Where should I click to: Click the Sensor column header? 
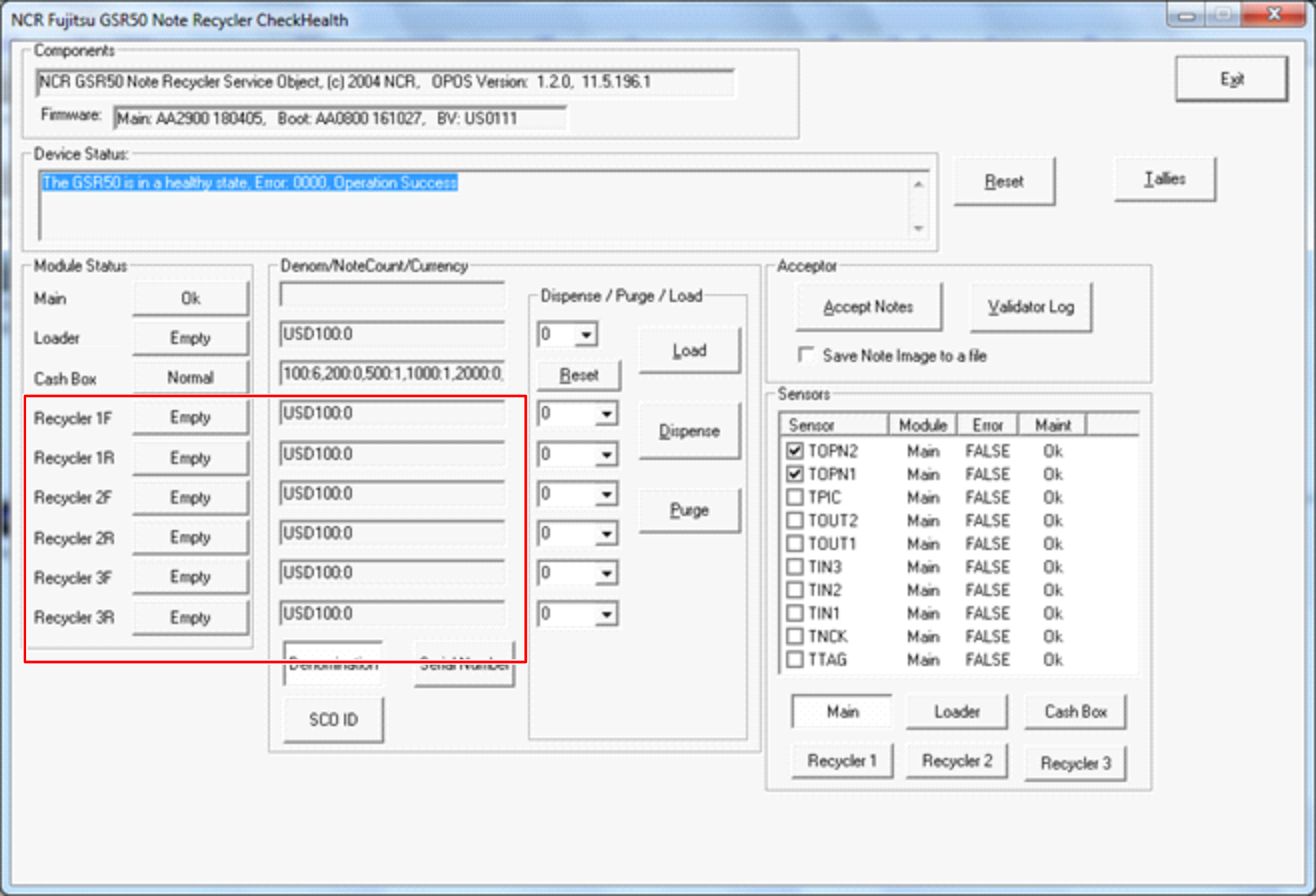pyautogui.click(x=834, y=425)
